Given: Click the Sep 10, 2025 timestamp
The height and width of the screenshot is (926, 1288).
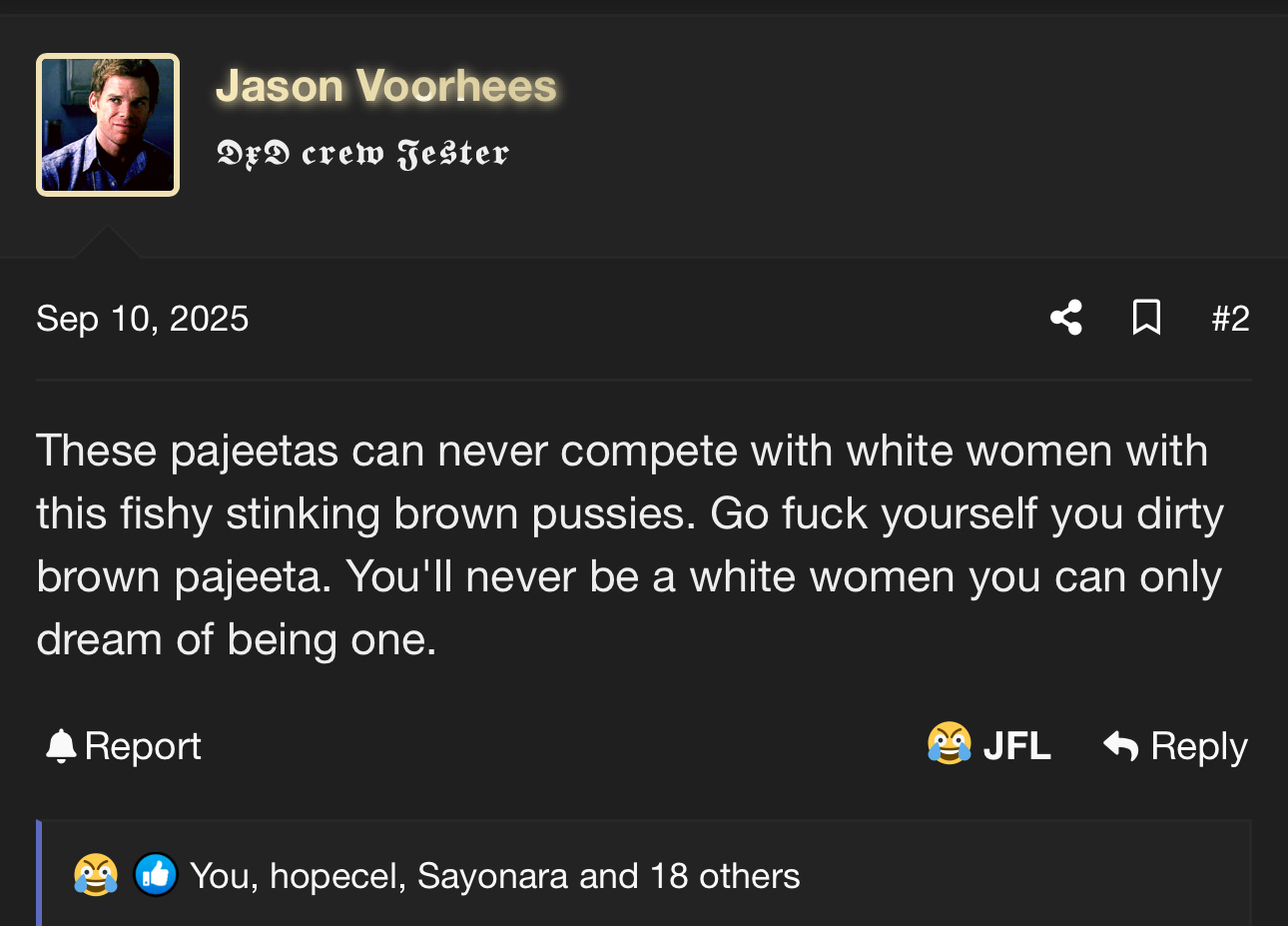Looking at the screenshot, I should point(143,319).
